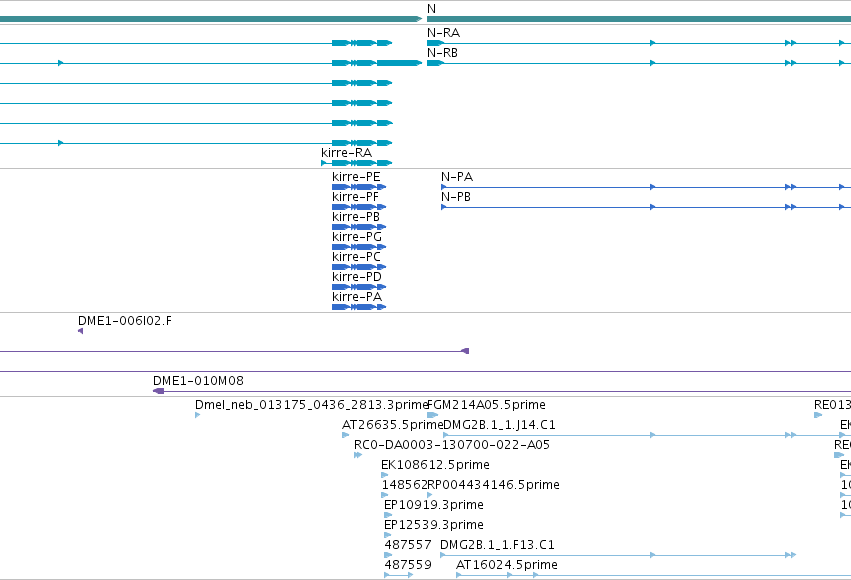Image resolution: width=851 pixels, height=580 pixels.
Task: Click the N-PB protein label
Action: (x=456, y=197)
